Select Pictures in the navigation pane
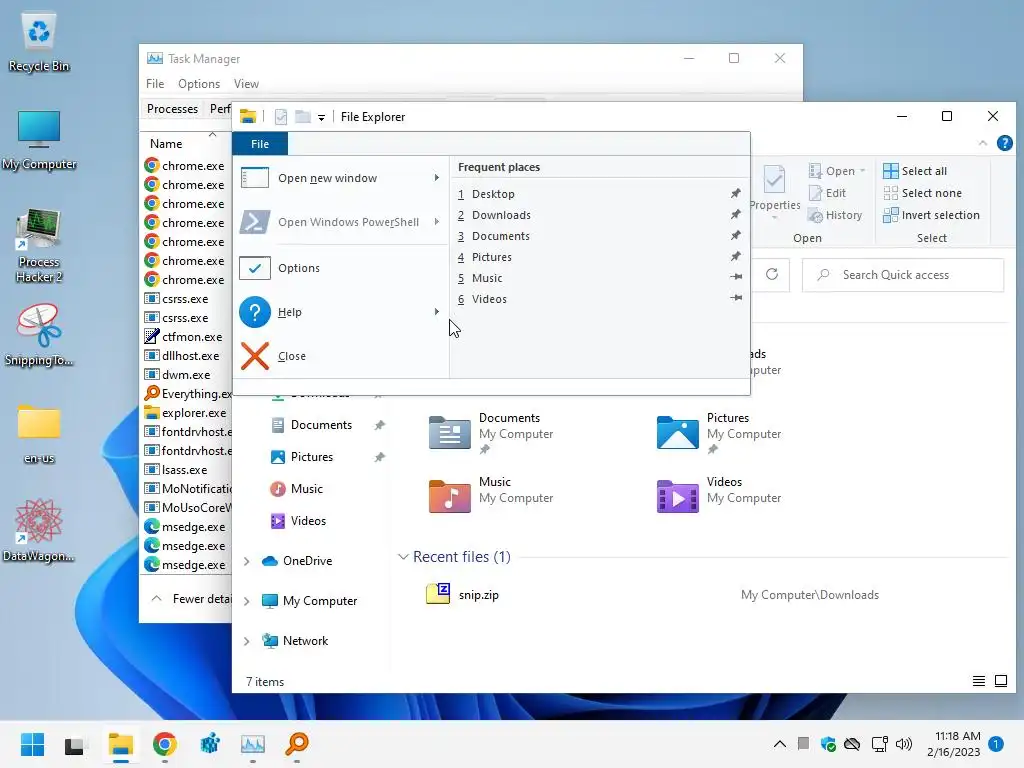 coord(311,456)
